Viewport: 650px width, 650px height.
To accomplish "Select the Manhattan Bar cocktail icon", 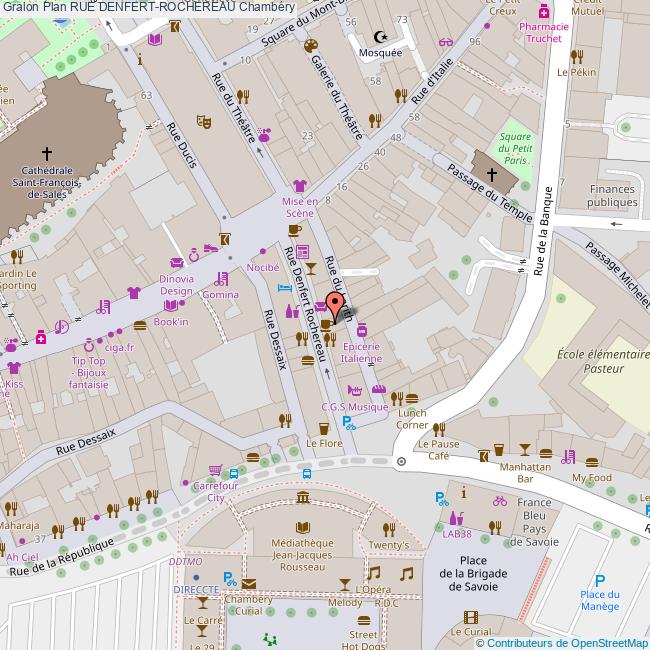I will coord(526,451).
